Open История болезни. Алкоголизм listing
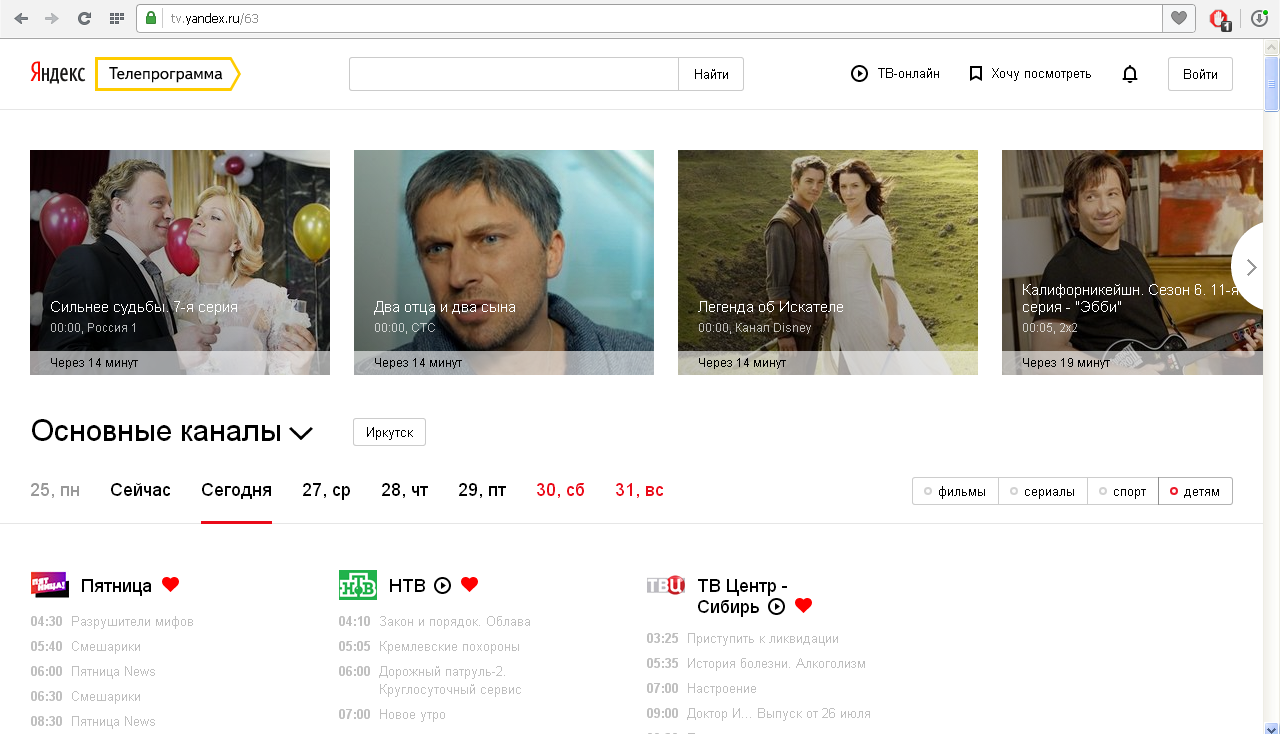The width and height of the screenshot is (1280, 734). [x=776, y=664]
